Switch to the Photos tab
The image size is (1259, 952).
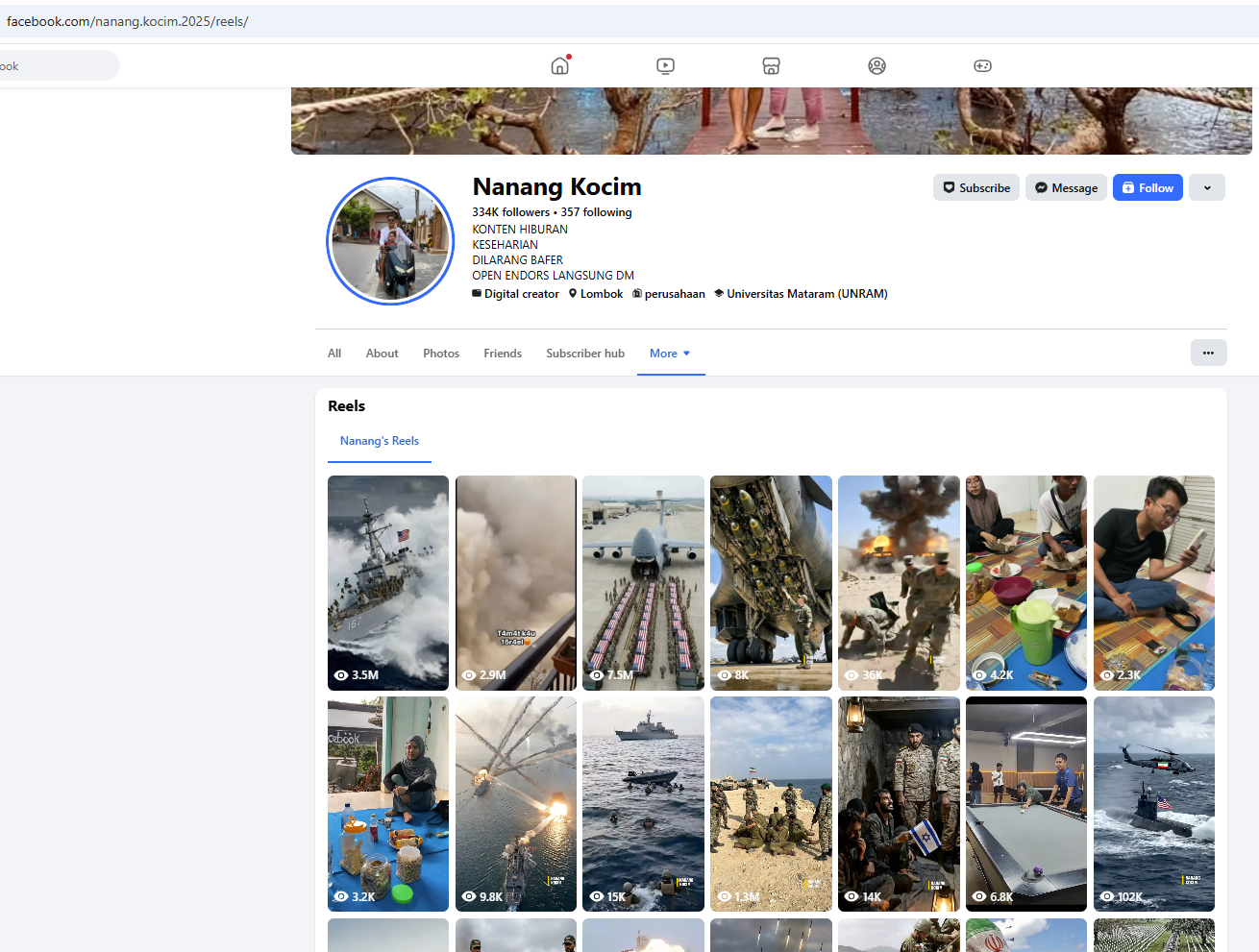click(x=441, y=354)
